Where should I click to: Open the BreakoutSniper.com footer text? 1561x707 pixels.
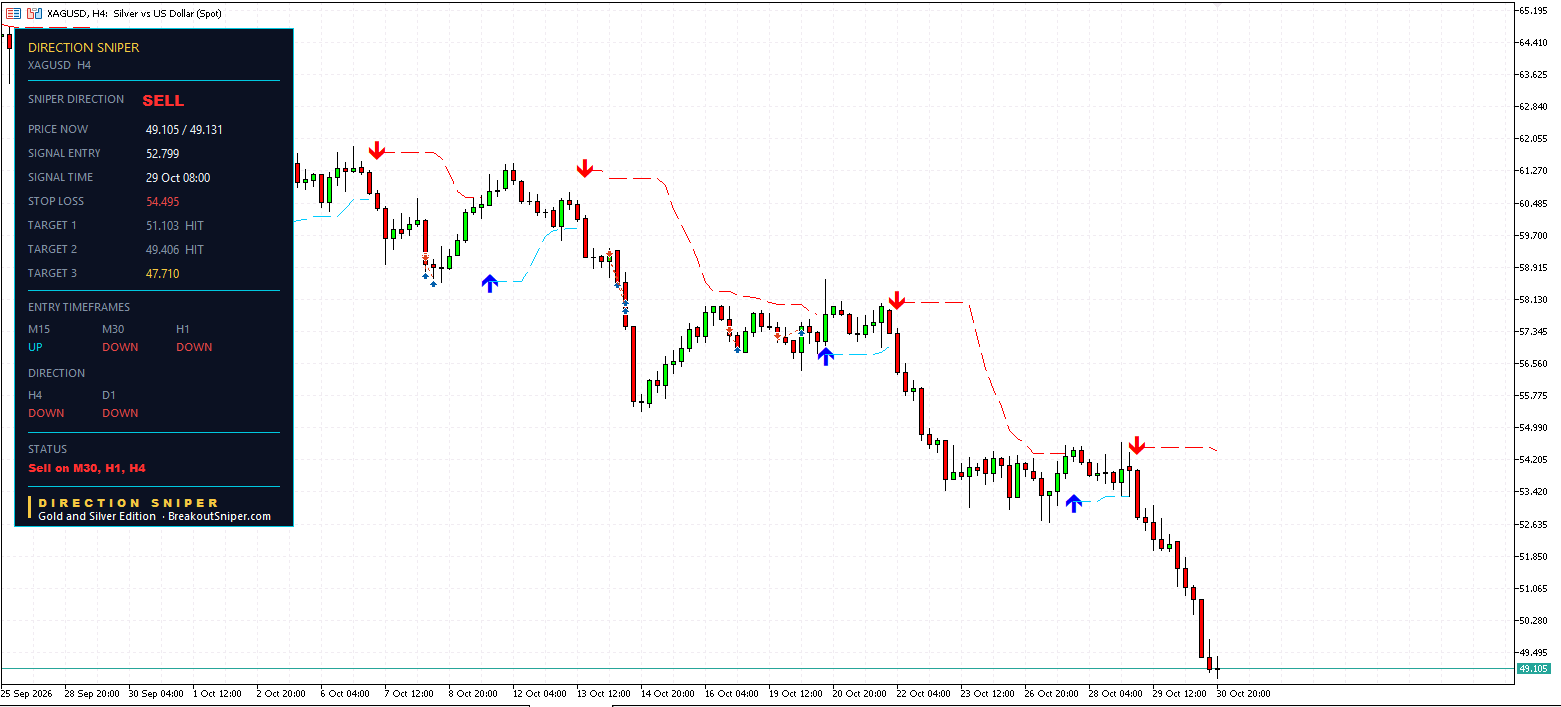[x=219, y=516]
